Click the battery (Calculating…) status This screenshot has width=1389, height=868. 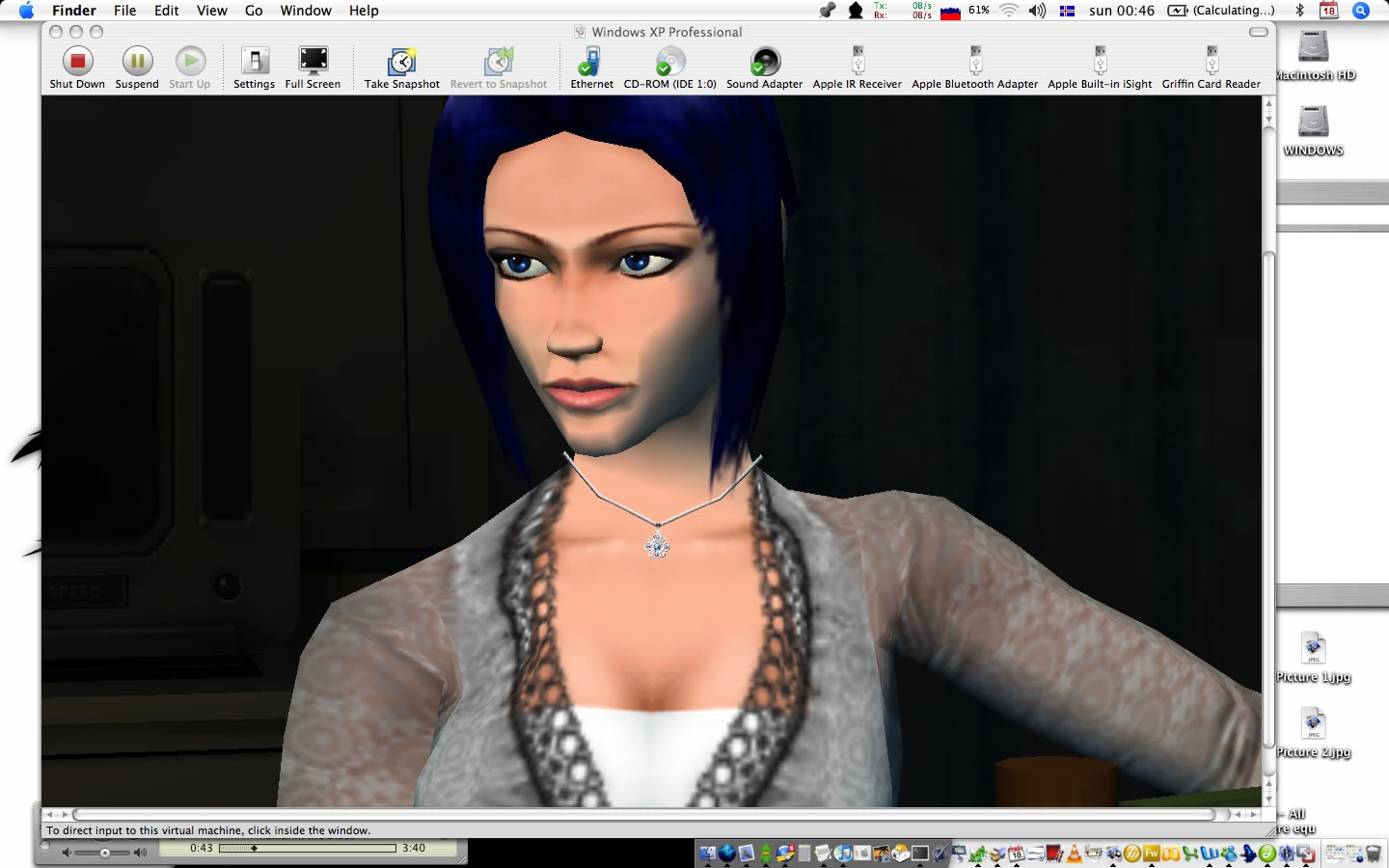coord(1221,11)
